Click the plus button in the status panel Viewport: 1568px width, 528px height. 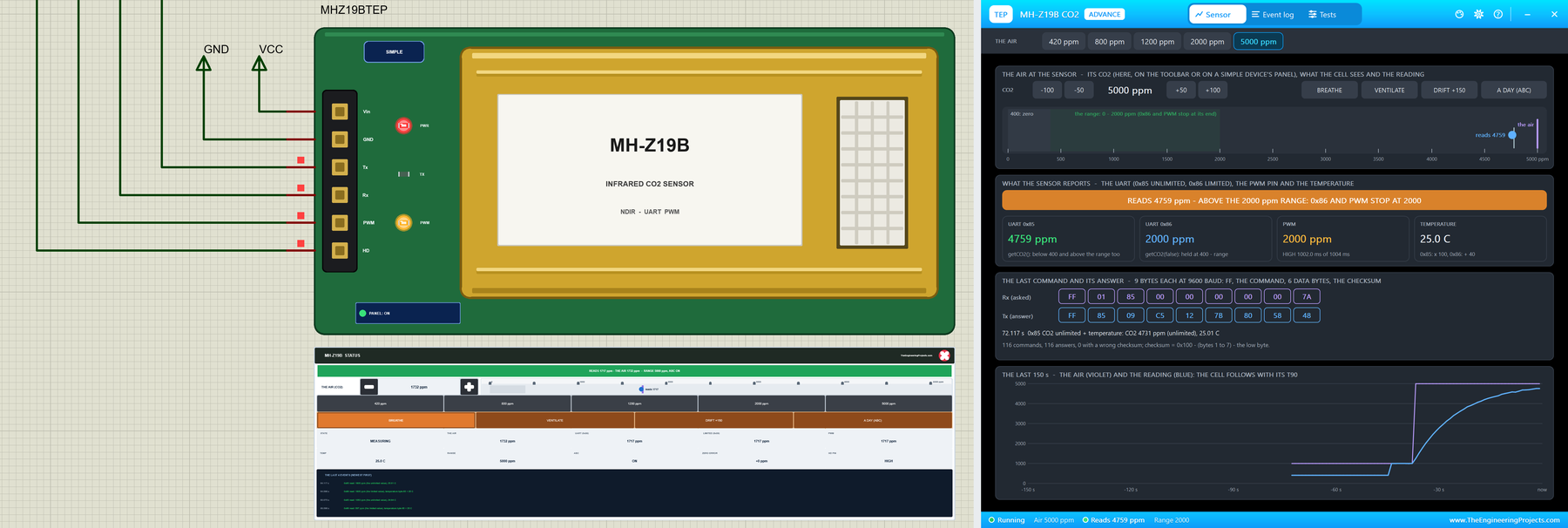click(x=469, y=387)
